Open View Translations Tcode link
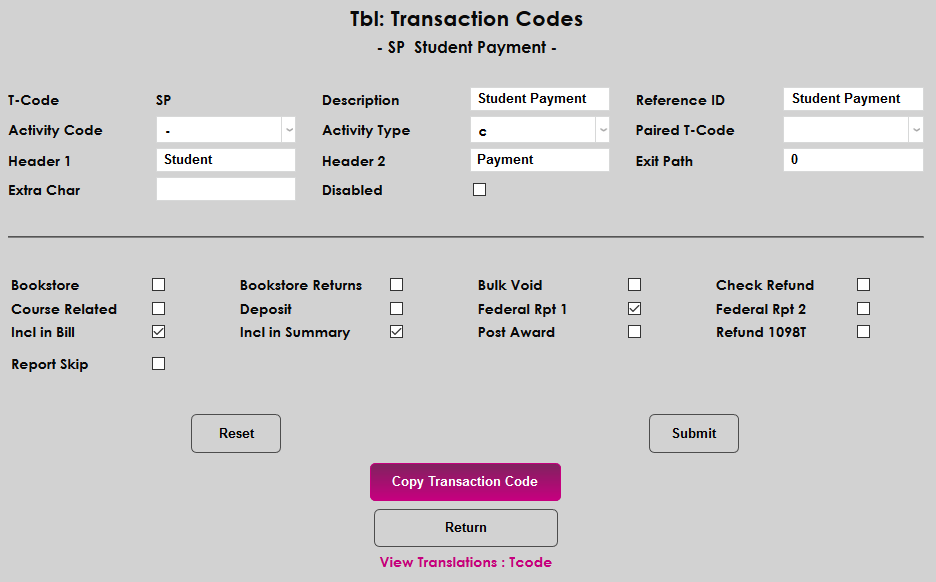This screenshot has height=582, width=936. pyautogui.click(x=466, y=562)
